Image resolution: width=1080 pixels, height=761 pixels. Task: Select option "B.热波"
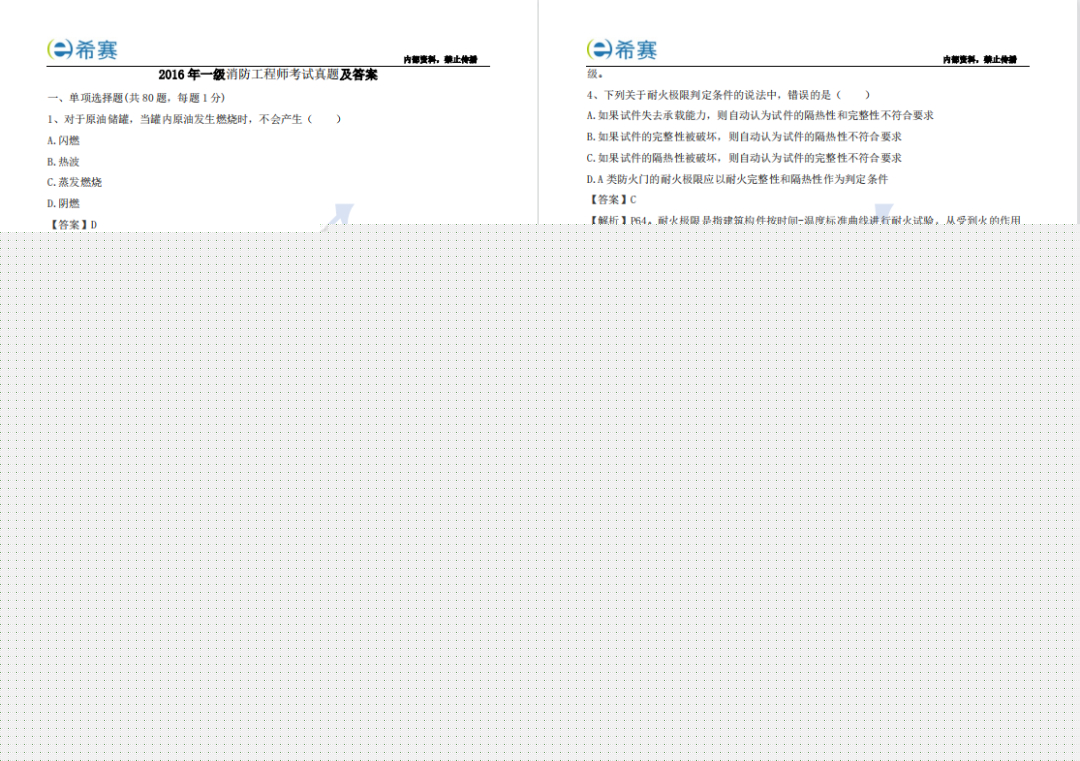coord(63,162)
